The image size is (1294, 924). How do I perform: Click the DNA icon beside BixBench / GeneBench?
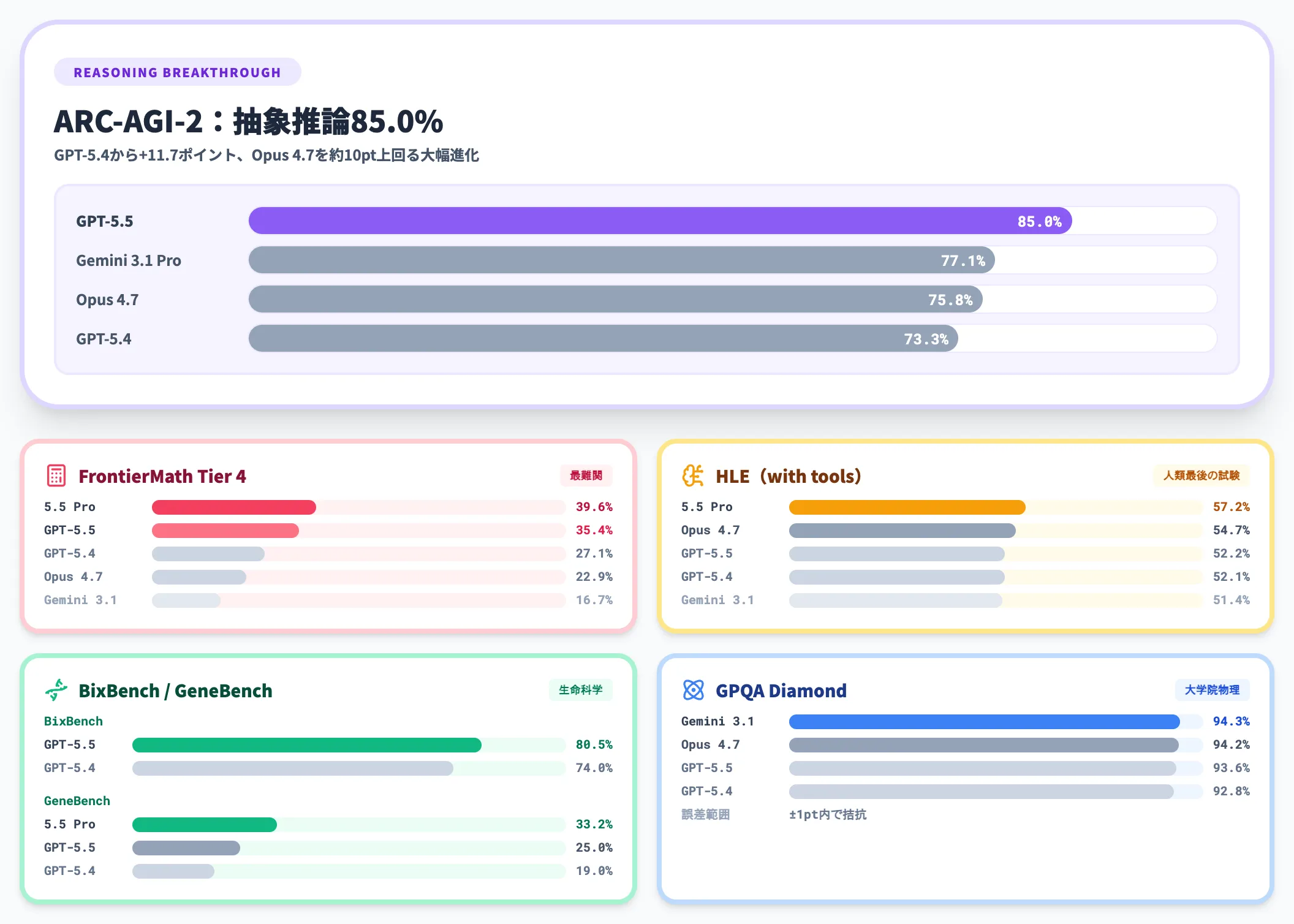[x=56, y=690]
